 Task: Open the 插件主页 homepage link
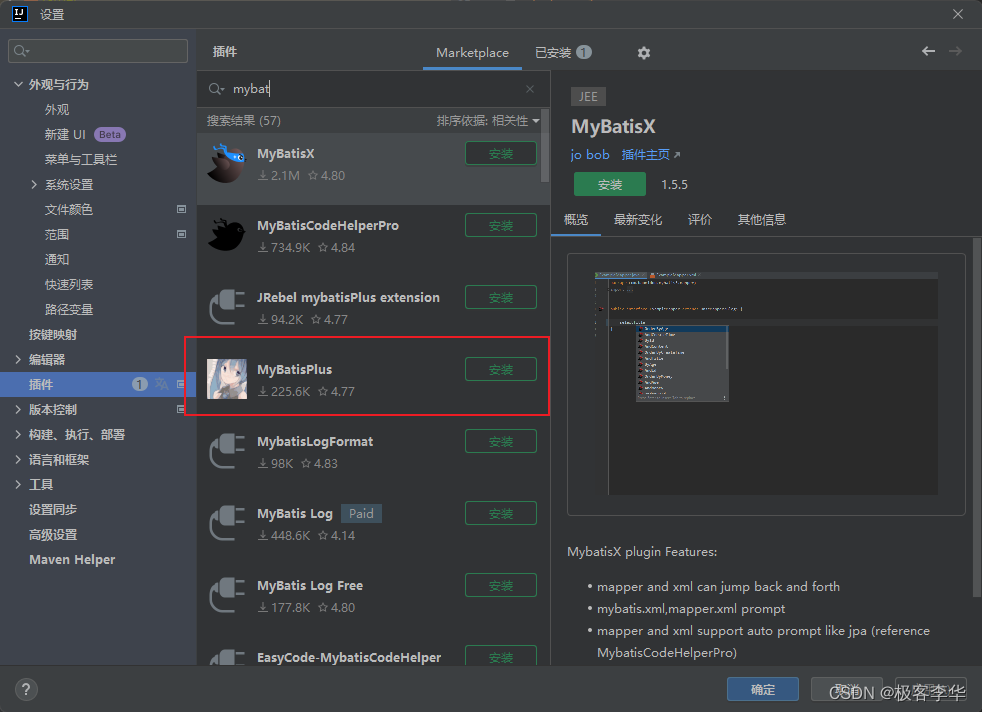click(x=650, y=155)
